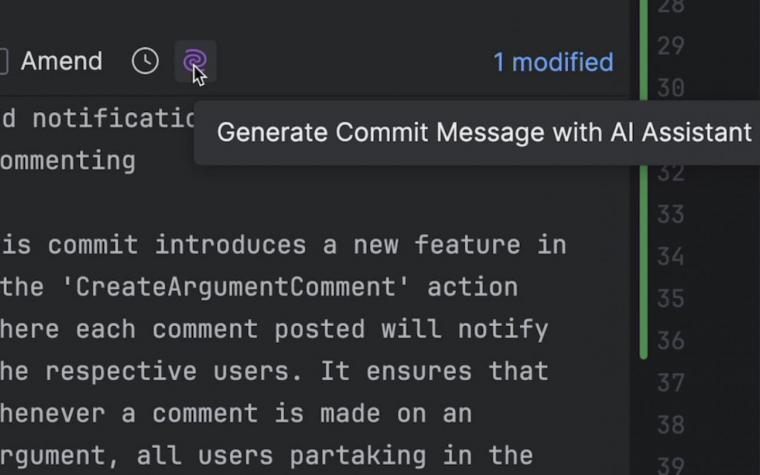760x475 pixels.
Task: Click the 'commit introduces a new feature' line
Action: pyautogui.click(x=283, y=245)
